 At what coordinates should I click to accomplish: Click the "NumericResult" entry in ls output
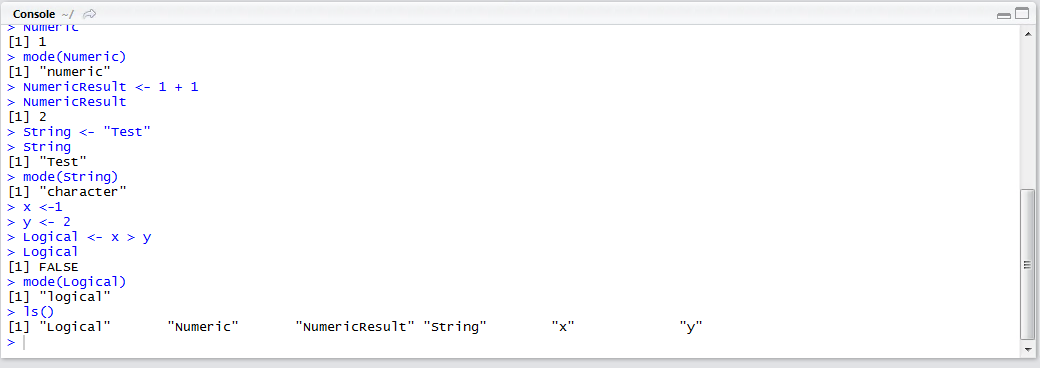[x=355, y=326]
